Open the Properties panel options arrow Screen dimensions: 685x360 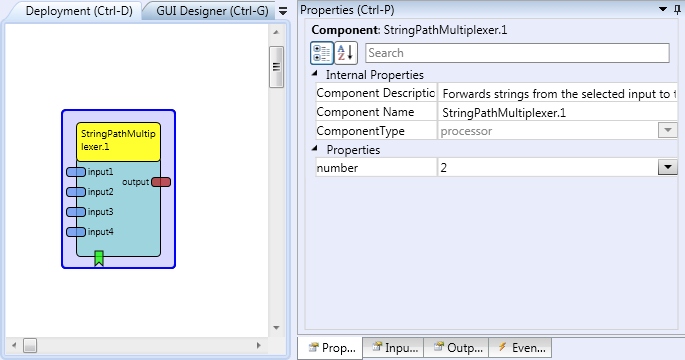pos(663,9)
